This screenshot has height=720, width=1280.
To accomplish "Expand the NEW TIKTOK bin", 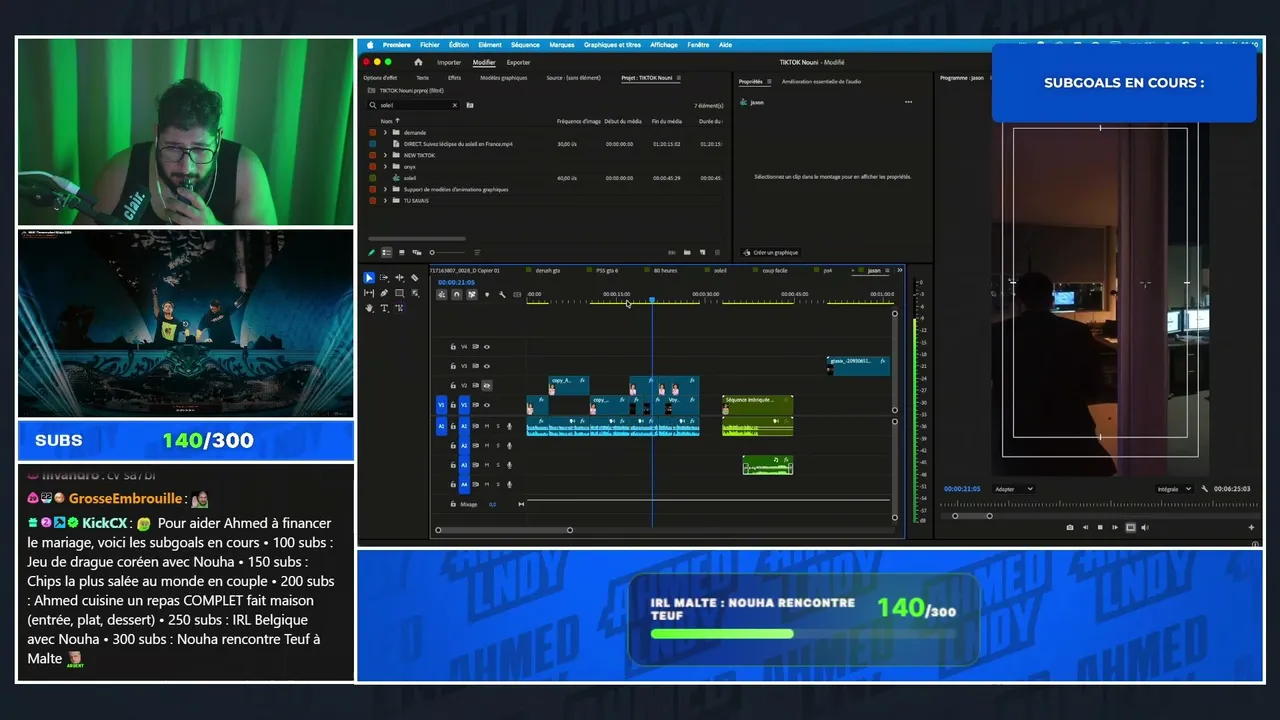I will [385, 155].
